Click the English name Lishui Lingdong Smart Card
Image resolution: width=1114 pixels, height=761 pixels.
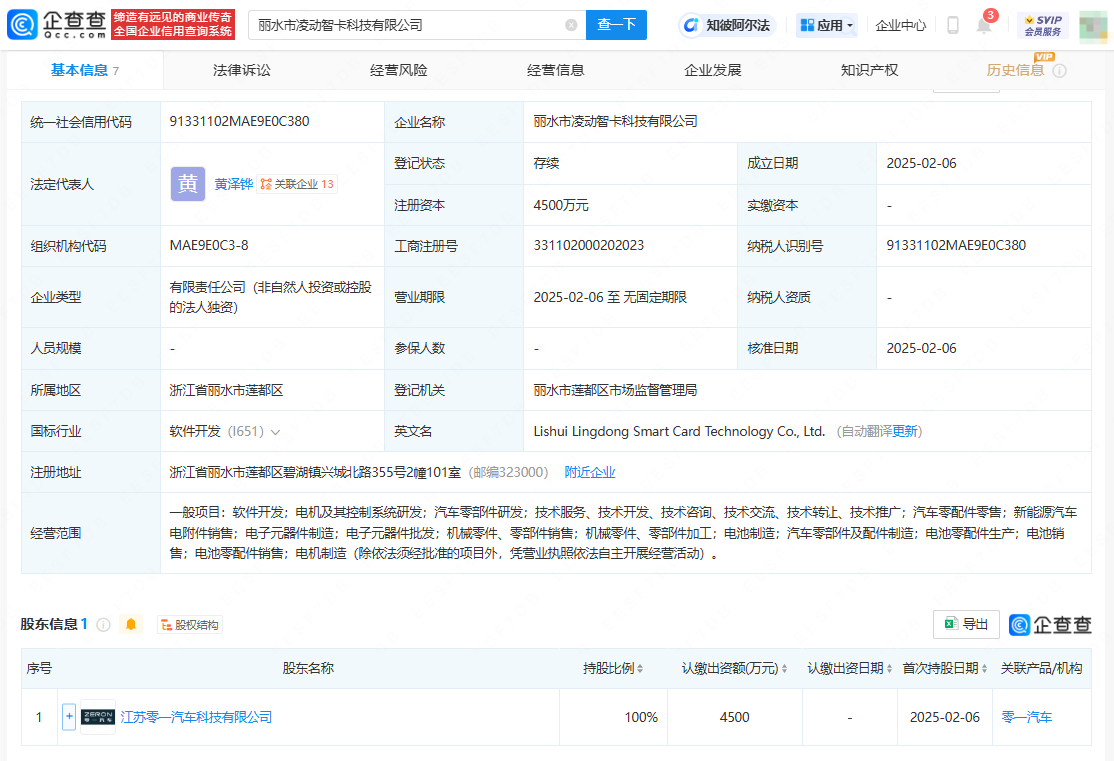679,432
